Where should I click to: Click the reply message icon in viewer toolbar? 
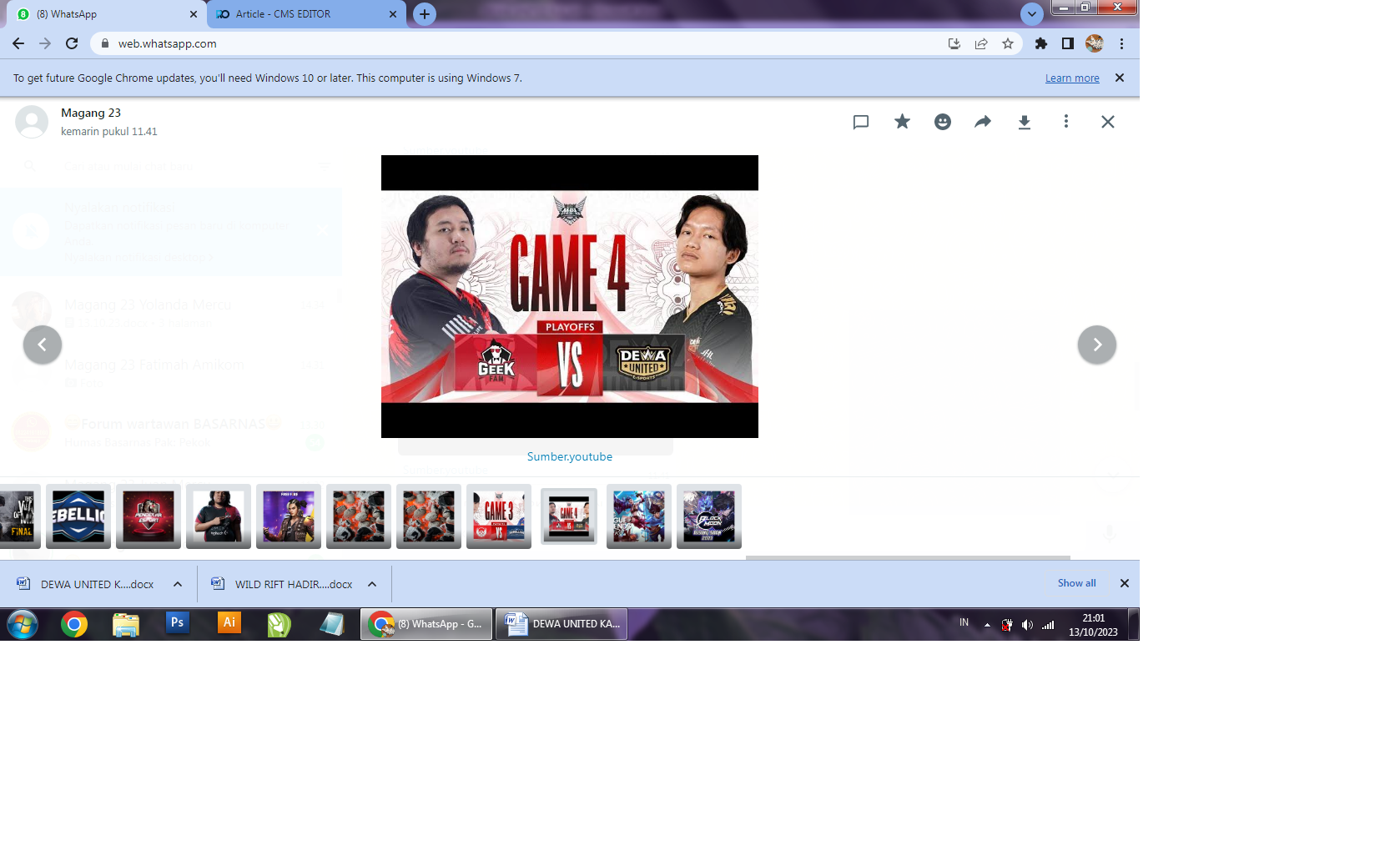[861, 122]
